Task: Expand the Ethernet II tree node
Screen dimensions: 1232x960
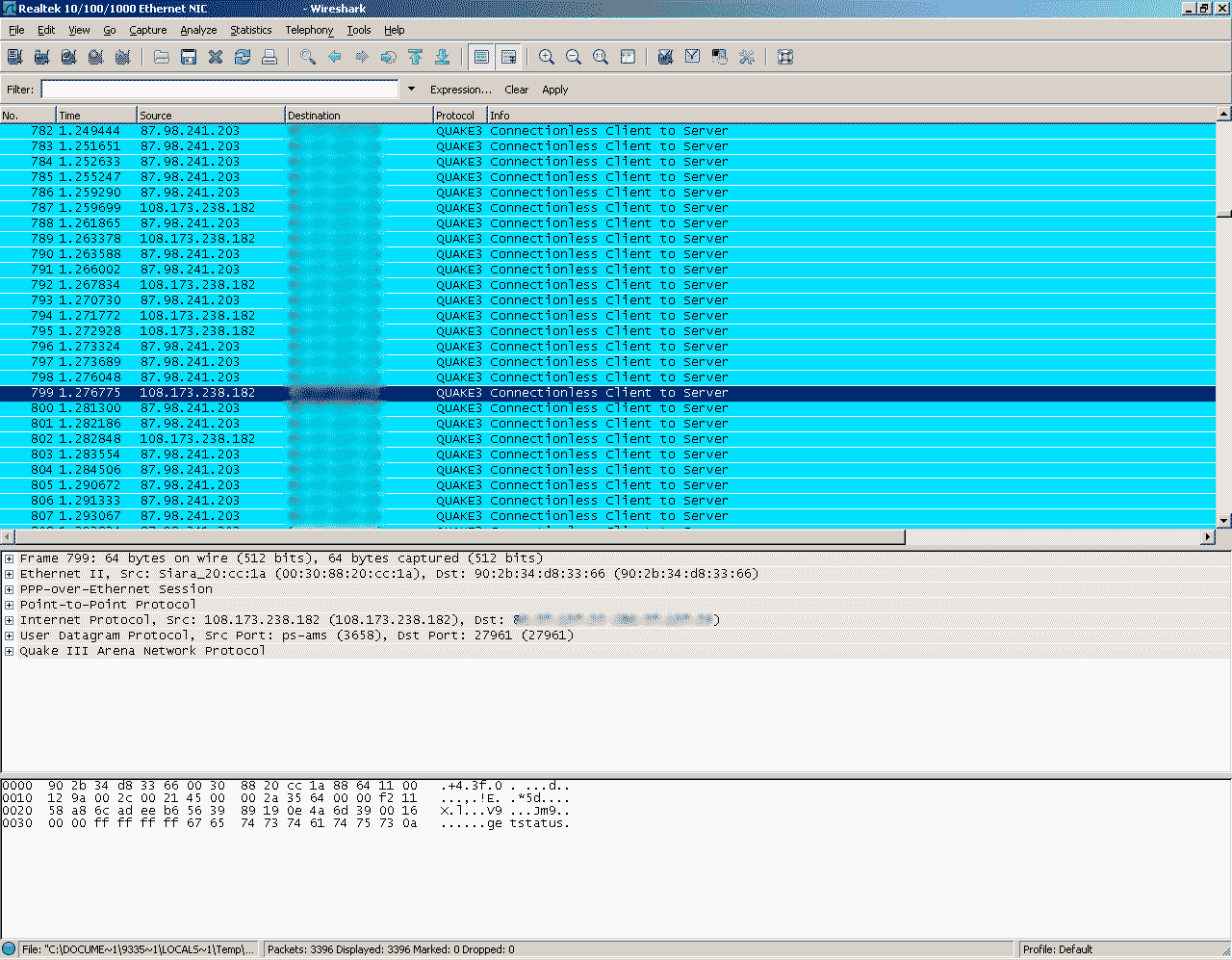Action: click(9, 574)
